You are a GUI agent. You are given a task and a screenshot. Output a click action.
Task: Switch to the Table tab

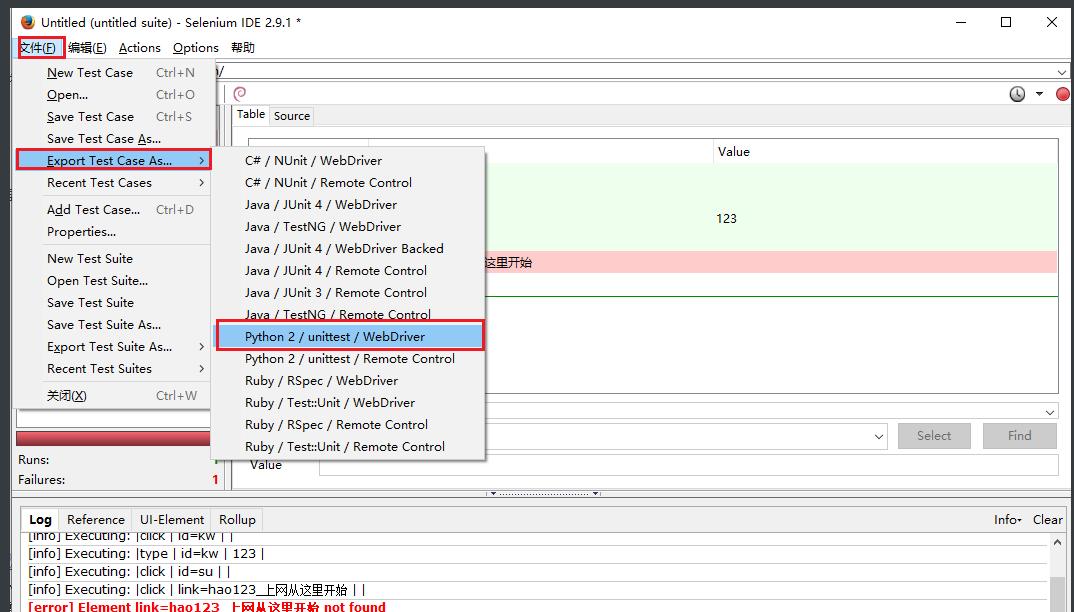click(x=251, y=114)
